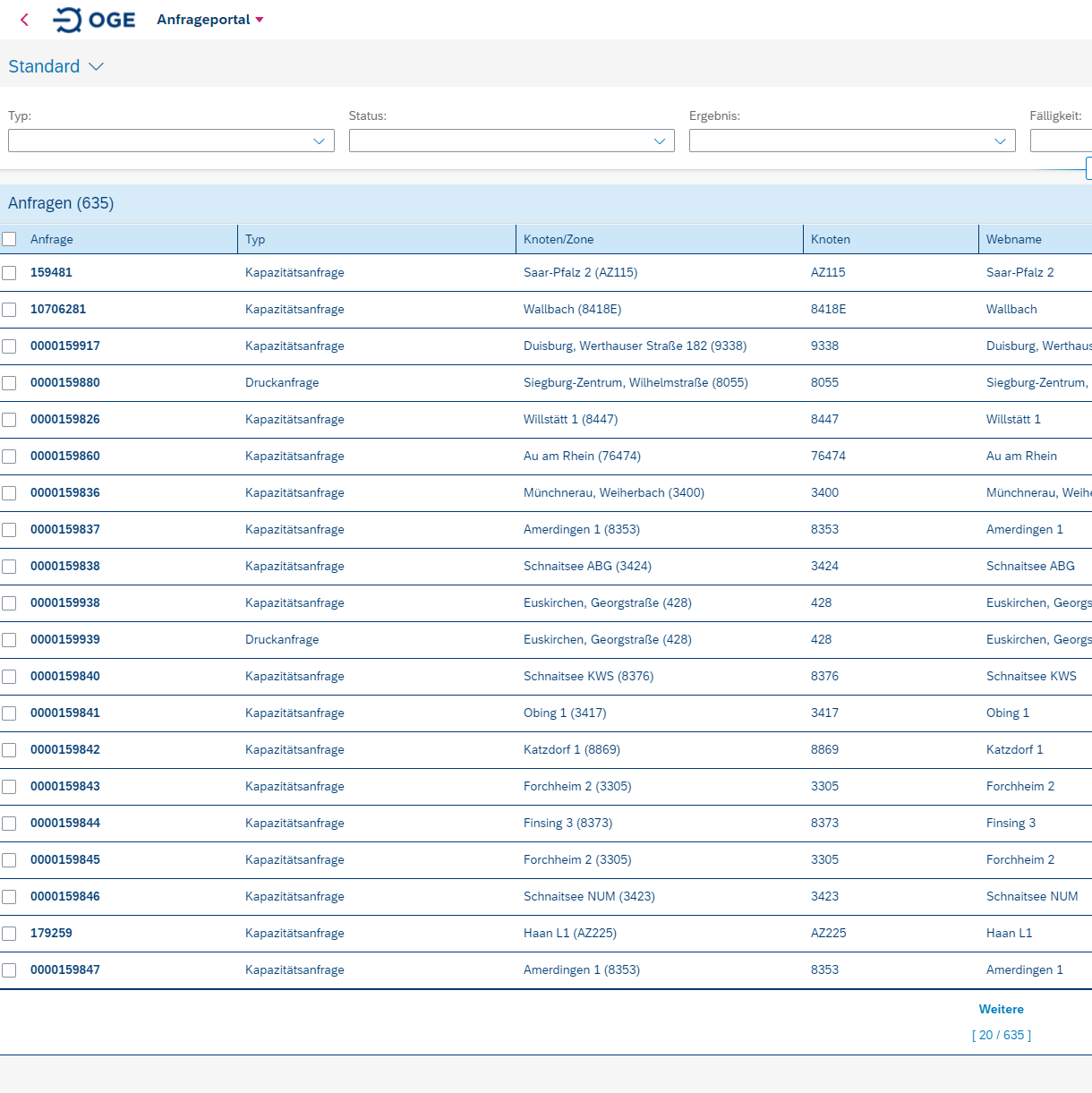Open request 0000159847

click(65, 969)
